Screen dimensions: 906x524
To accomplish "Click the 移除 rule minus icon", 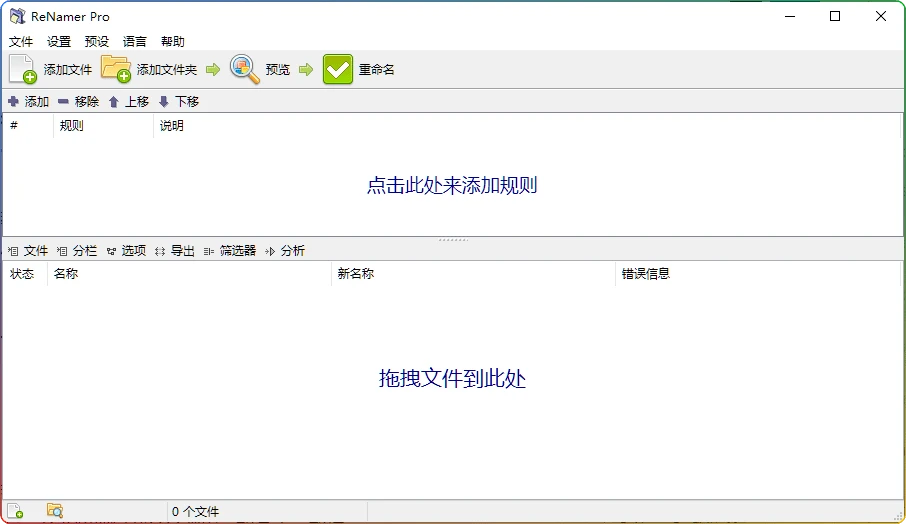I will pos(64,102).
